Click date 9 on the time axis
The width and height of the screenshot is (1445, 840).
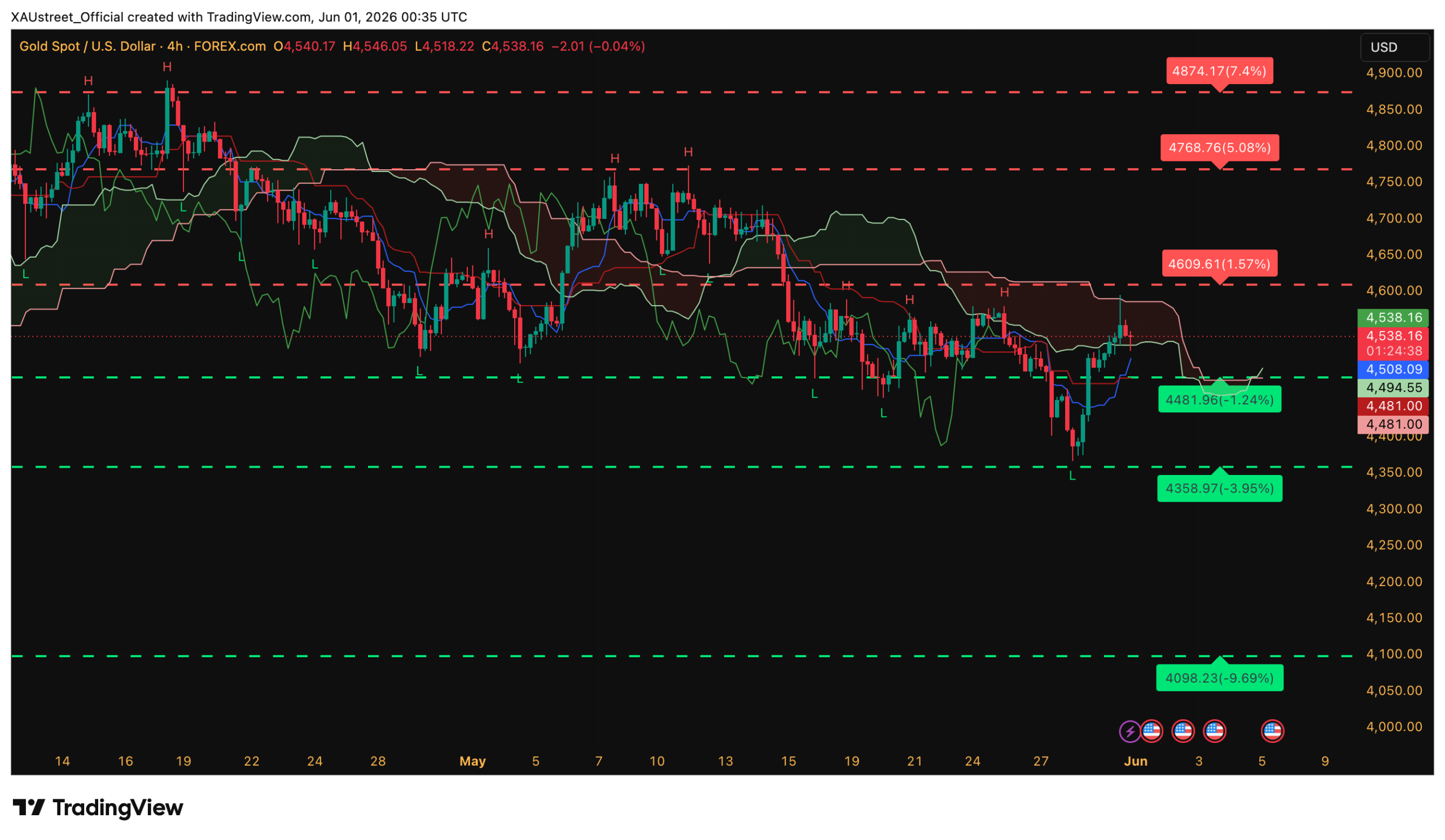tap(1325, 762)
